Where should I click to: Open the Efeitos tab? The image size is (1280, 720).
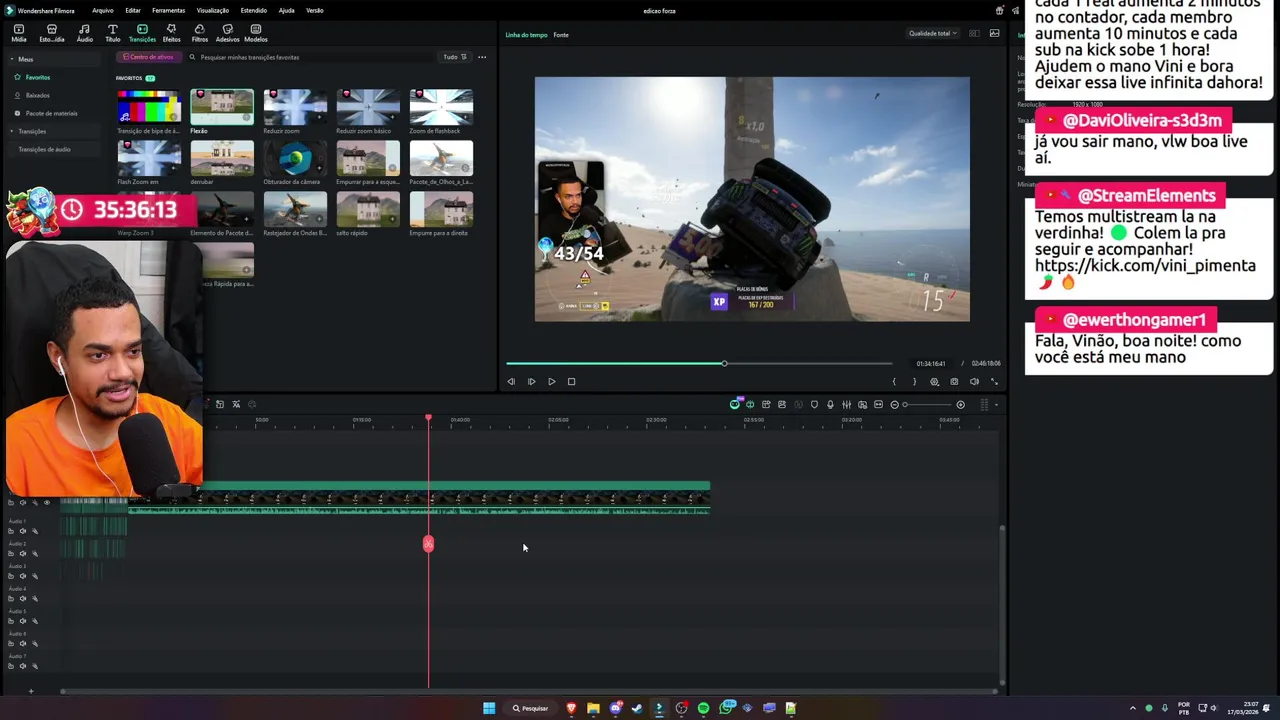click(171, 33)
